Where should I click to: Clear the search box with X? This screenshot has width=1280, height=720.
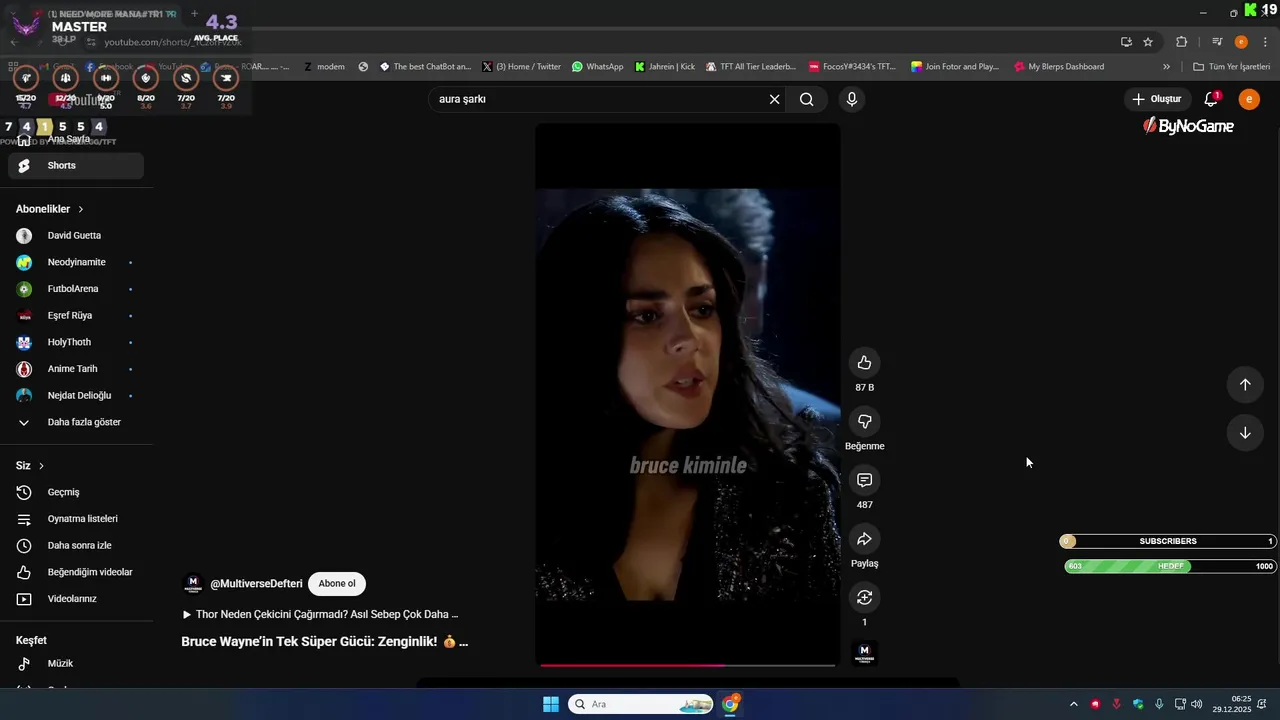[x=774, y=99]
